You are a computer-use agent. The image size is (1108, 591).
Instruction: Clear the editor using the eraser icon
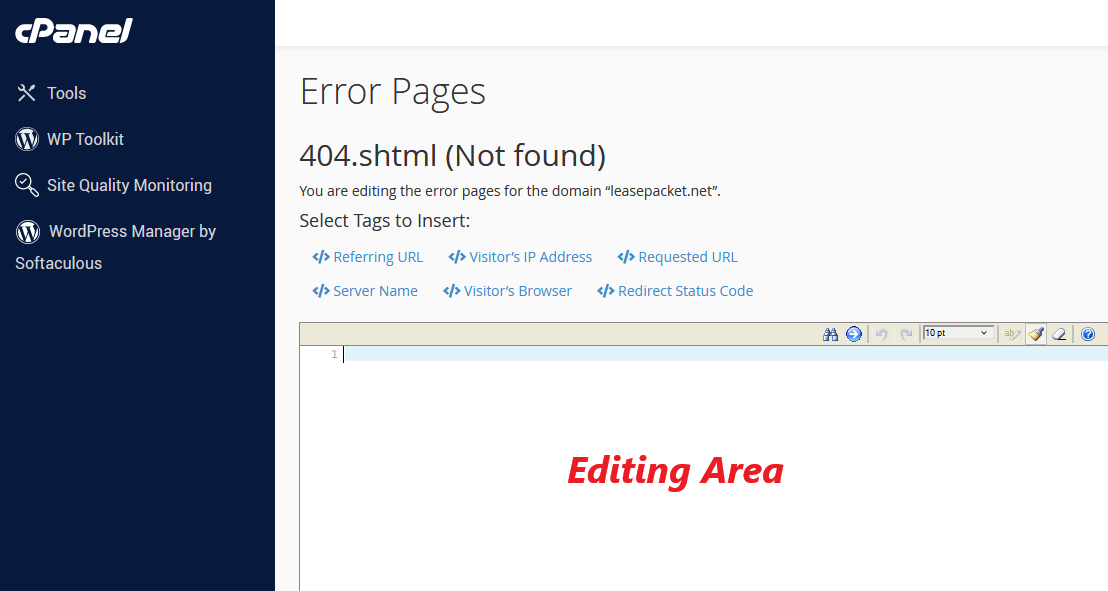tap(1060, 334)
